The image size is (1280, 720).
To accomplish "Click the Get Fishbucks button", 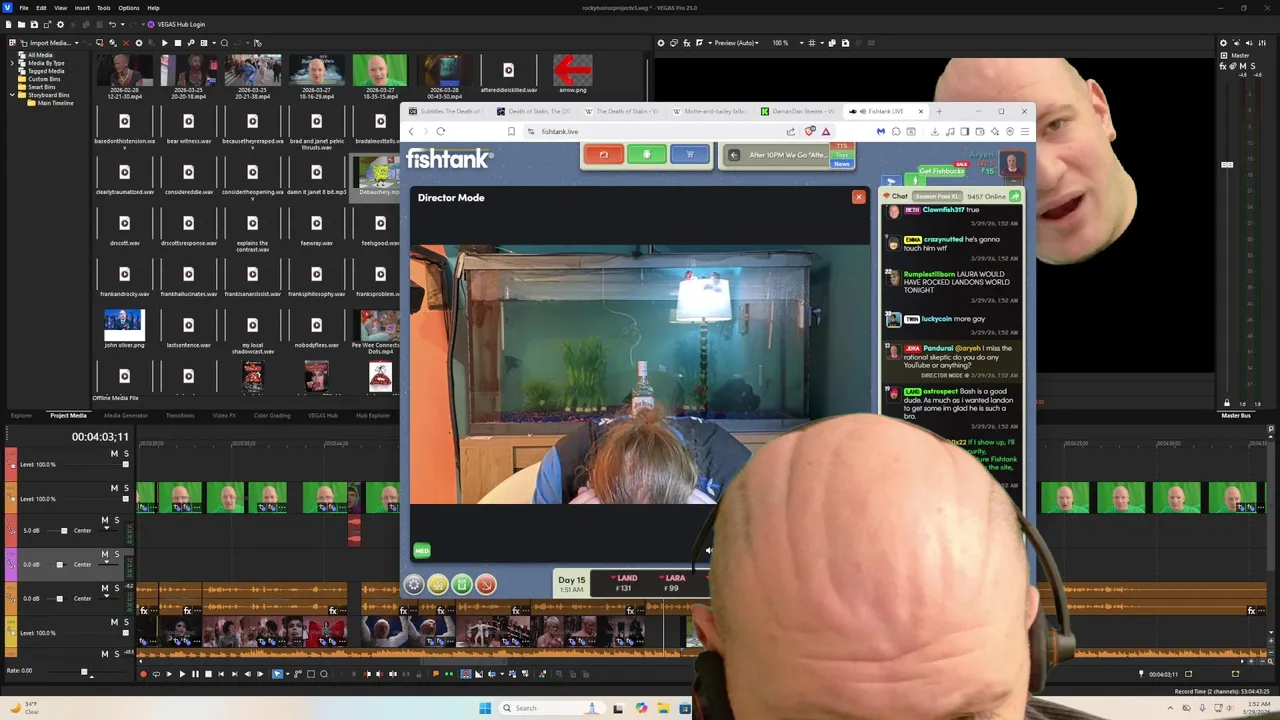I will click(942, 171).
